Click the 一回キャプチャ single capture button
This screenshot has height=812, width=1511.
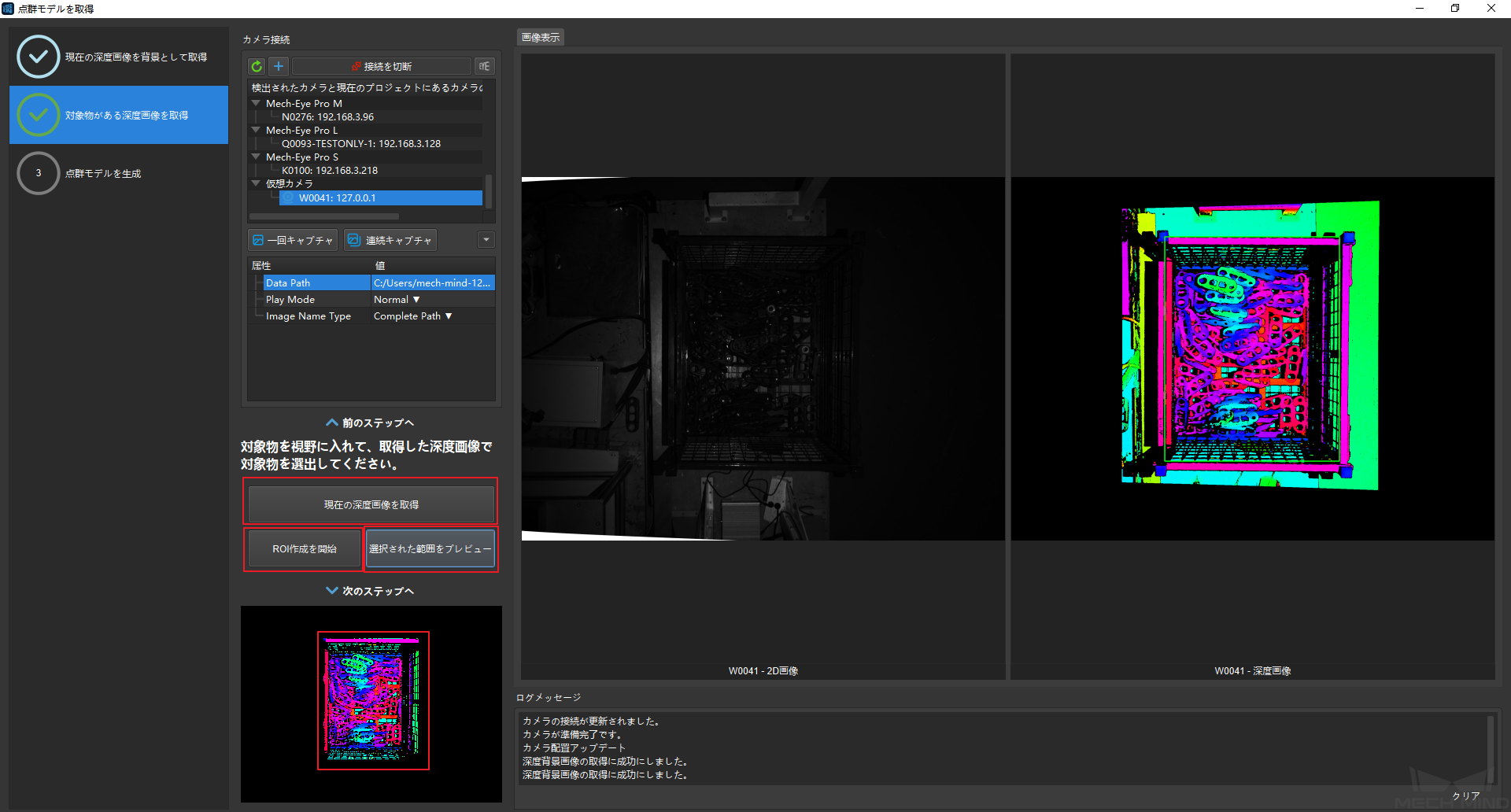point(293,241)
